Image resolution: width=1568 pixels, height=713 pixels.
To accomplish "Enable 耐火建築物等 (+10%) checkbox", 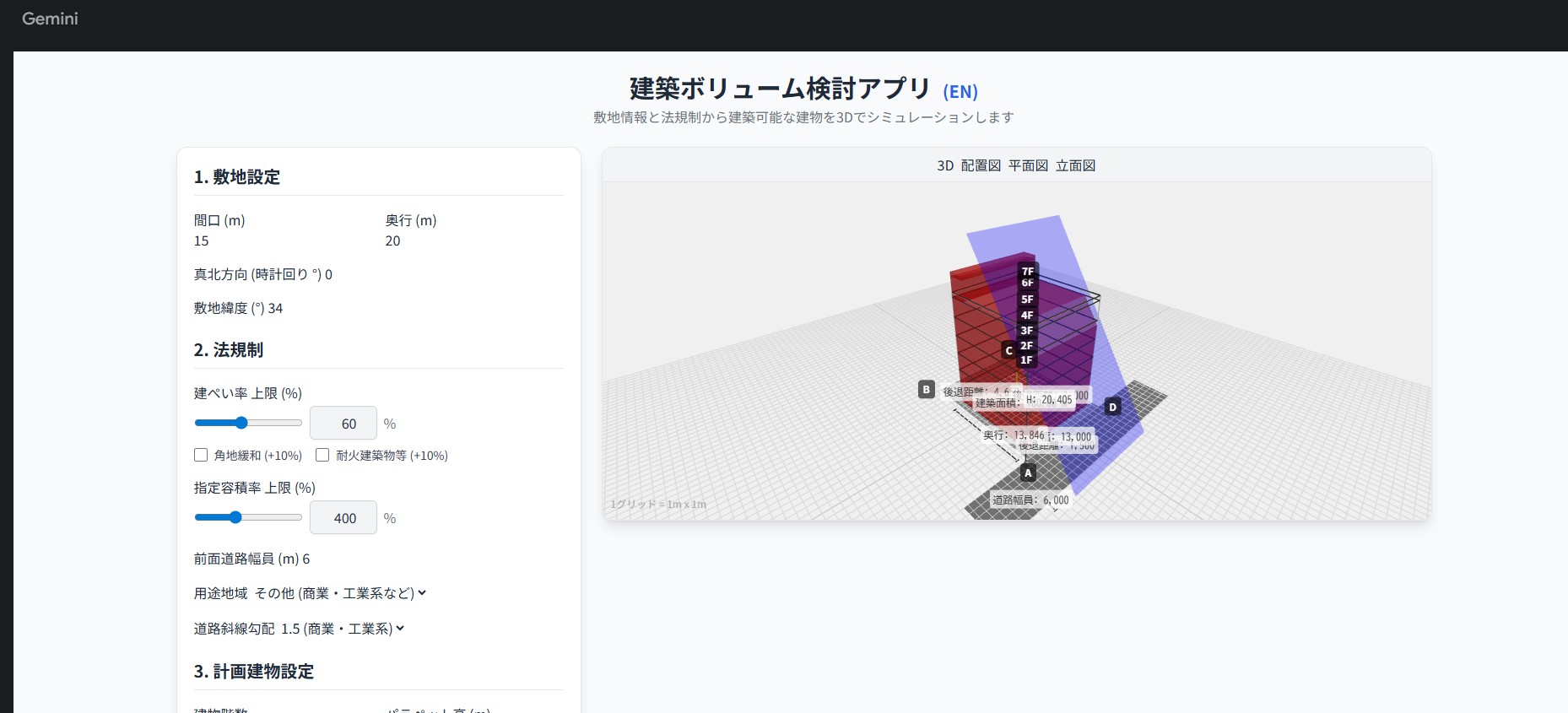I will pyautogui.click(x=322, y=455).
